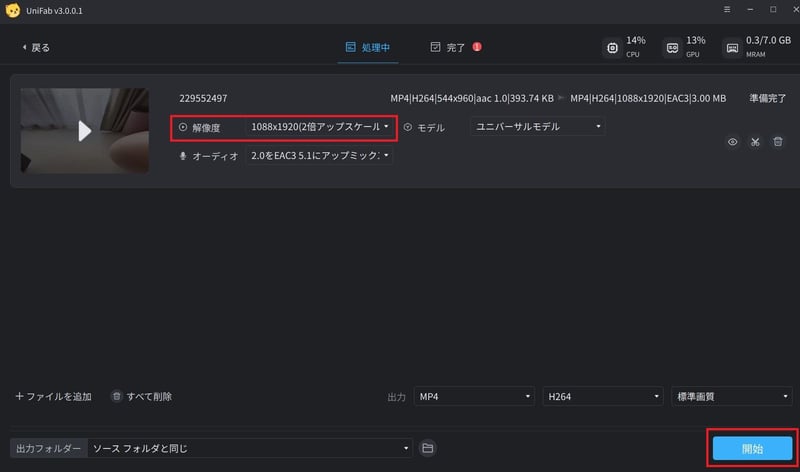Click the MRAM memory icon
Viewport: 800px width, 472px height.
(x=732, y=47)
